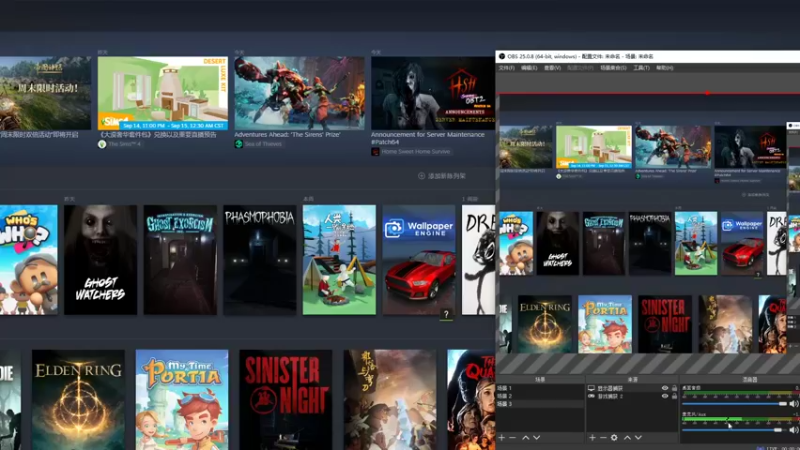Click the OBS 25.0.8 window title text
Image resolution: width=800 pixels, height=450 pixels.
(580, 56)
